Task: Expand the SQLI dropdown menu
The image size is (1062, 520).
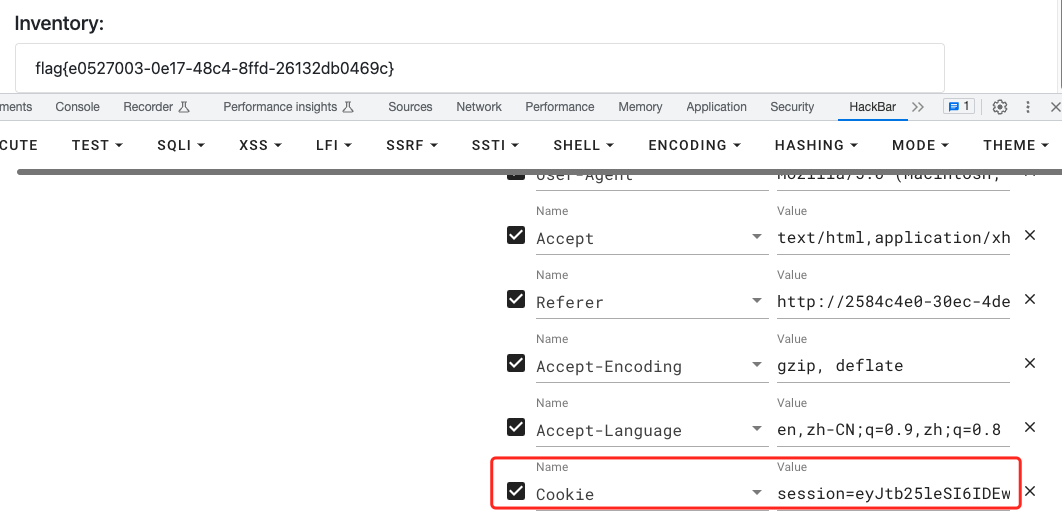Action: [x=181, y=145]
